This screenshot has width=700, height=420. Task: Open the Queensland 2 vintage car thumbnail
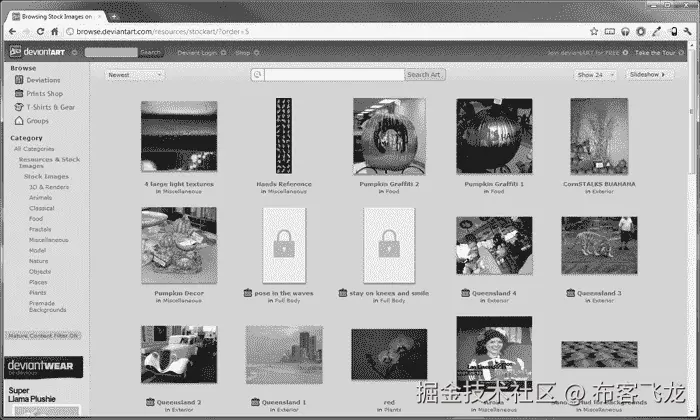(x=179, y=354)
